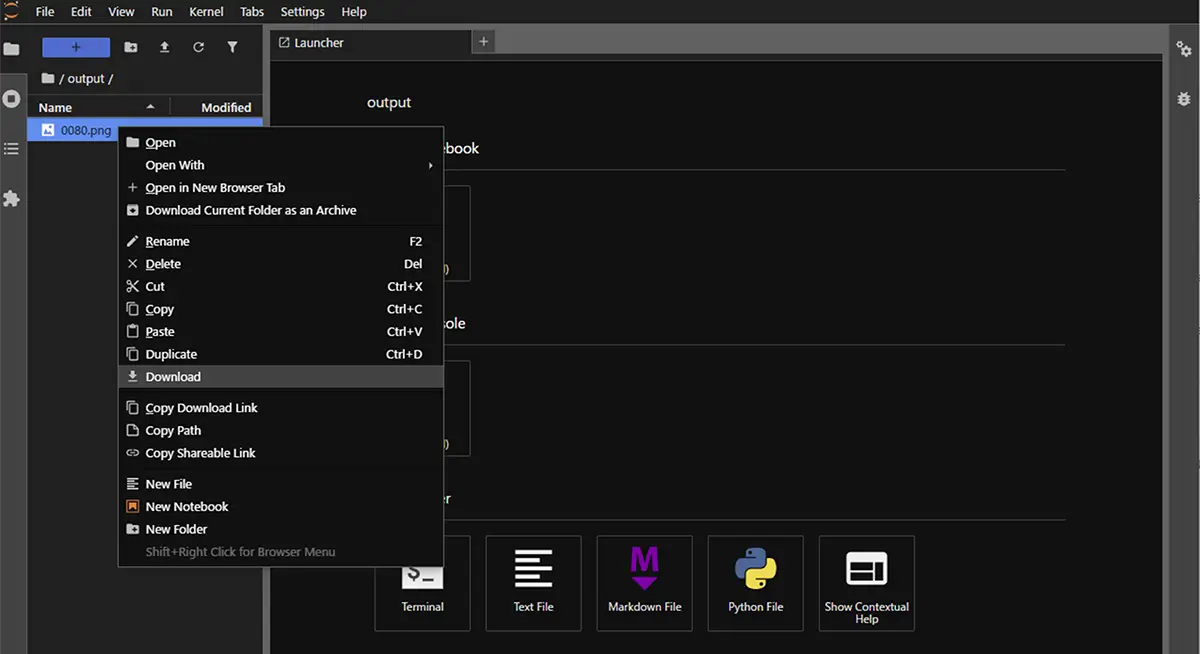Viewport: 1200px width, 654px height.
Task: Add a new tab with plus button
Action: click(x=483, y=42)
